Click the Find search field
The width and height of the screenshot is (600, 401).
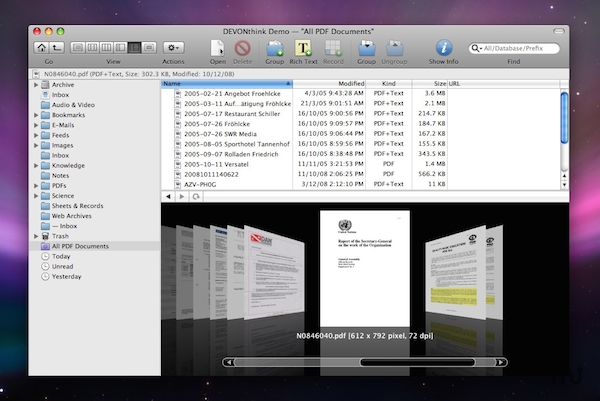[x=522, y=48]
